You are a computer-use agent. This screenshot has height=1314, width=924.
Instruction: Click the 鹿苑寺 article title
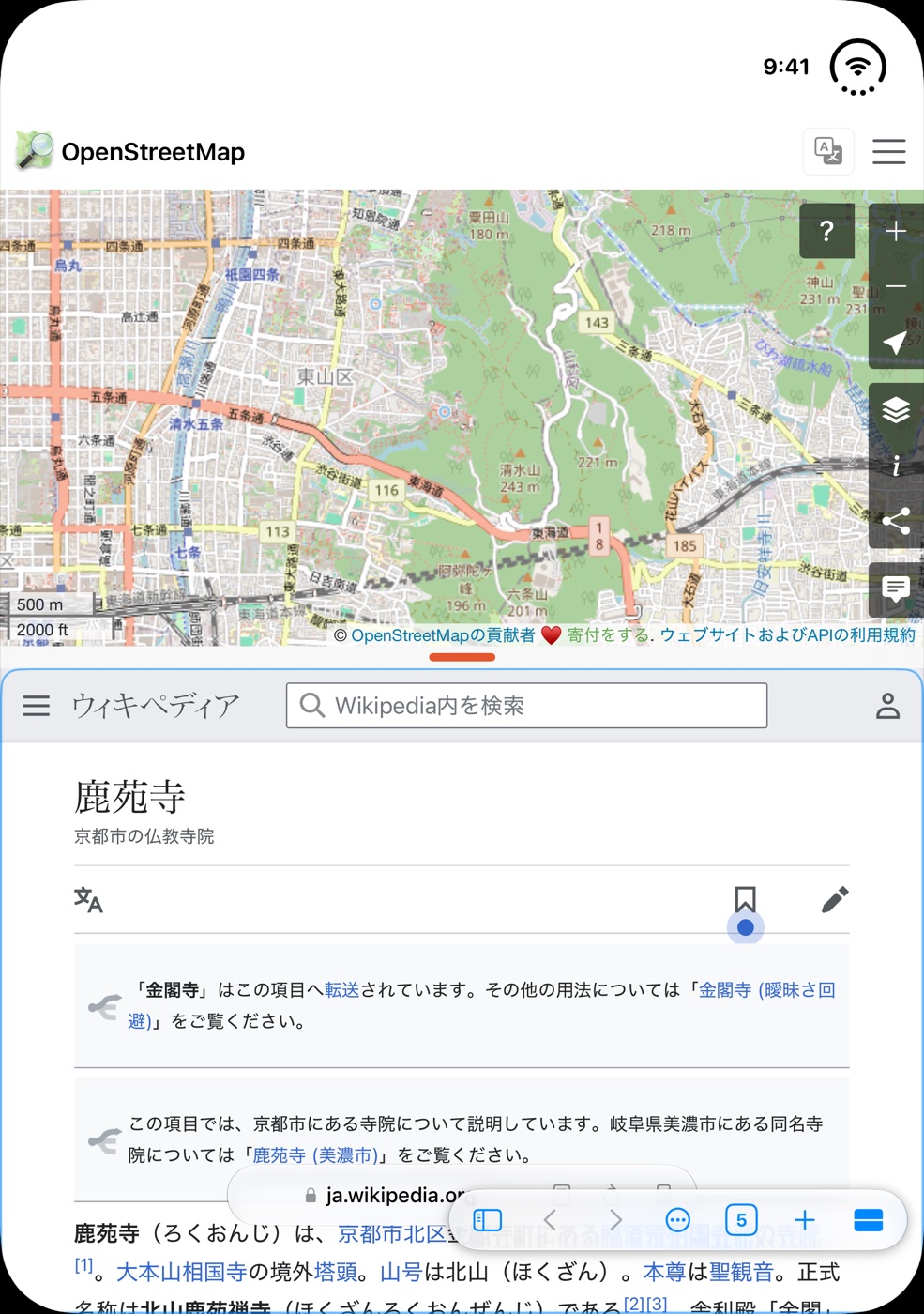(129, 797)
